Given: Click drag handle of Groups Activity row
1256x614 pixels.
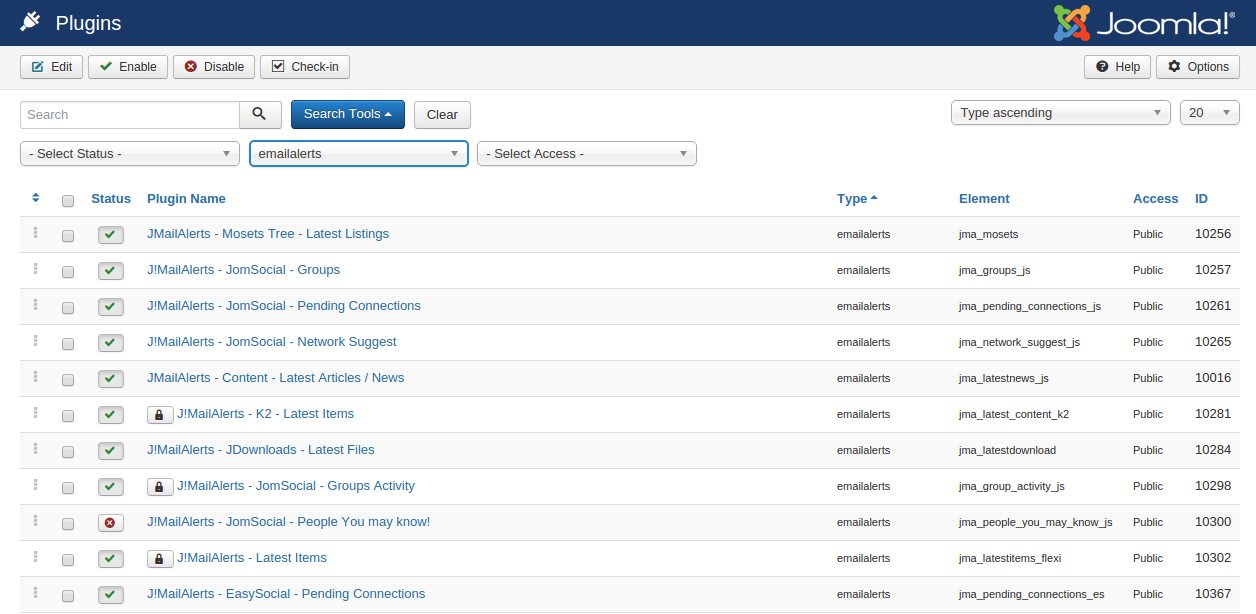Looking at the screenshot, I should coord(35,485).
